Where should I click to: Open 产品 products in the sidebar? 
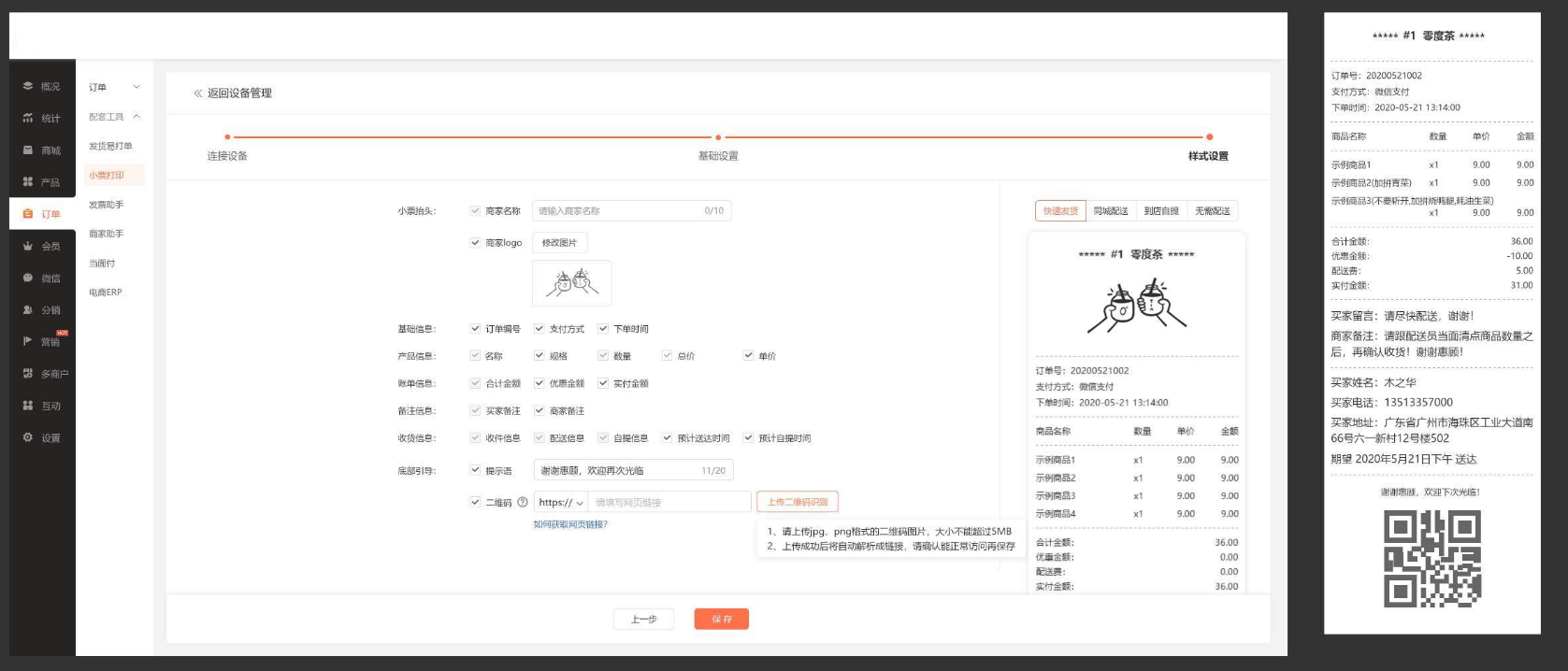(x=41, y=182)
